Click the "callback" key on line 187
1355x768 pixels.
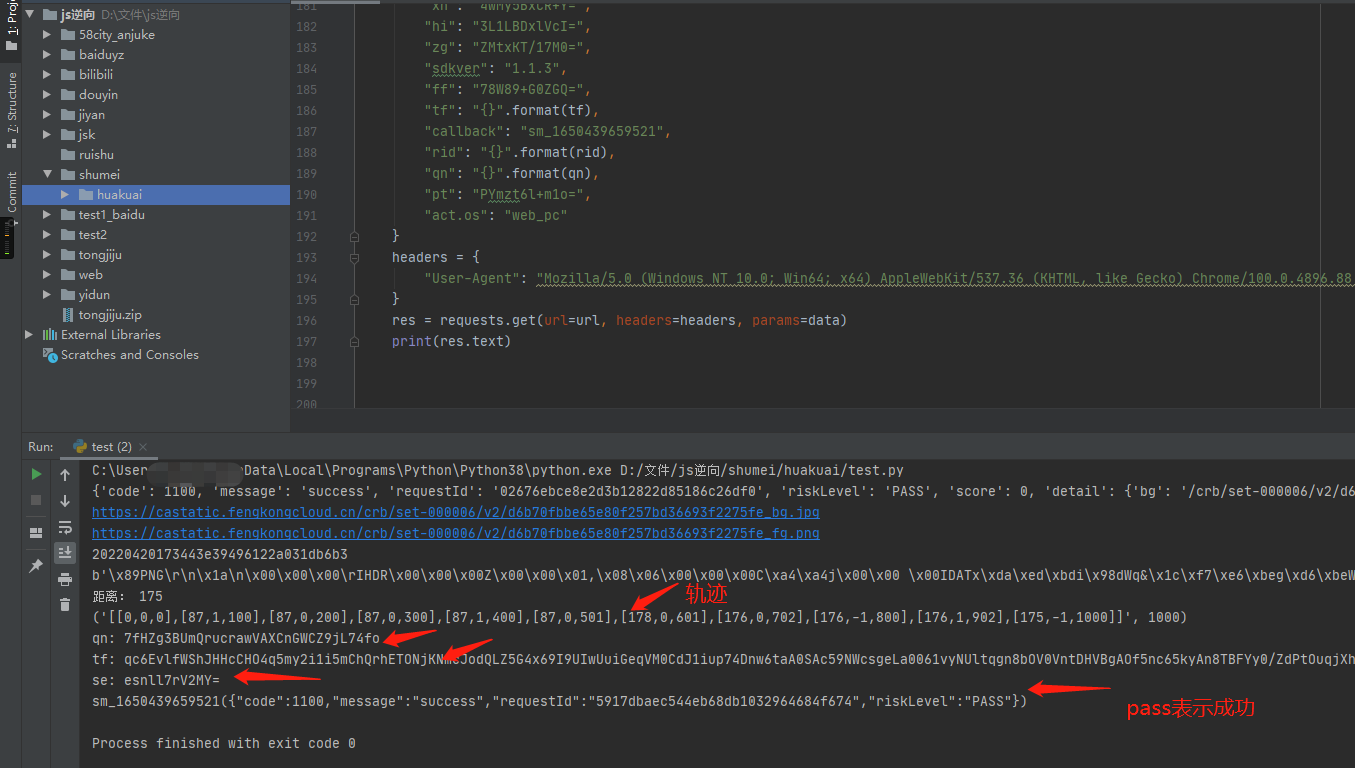coord(463,132)
